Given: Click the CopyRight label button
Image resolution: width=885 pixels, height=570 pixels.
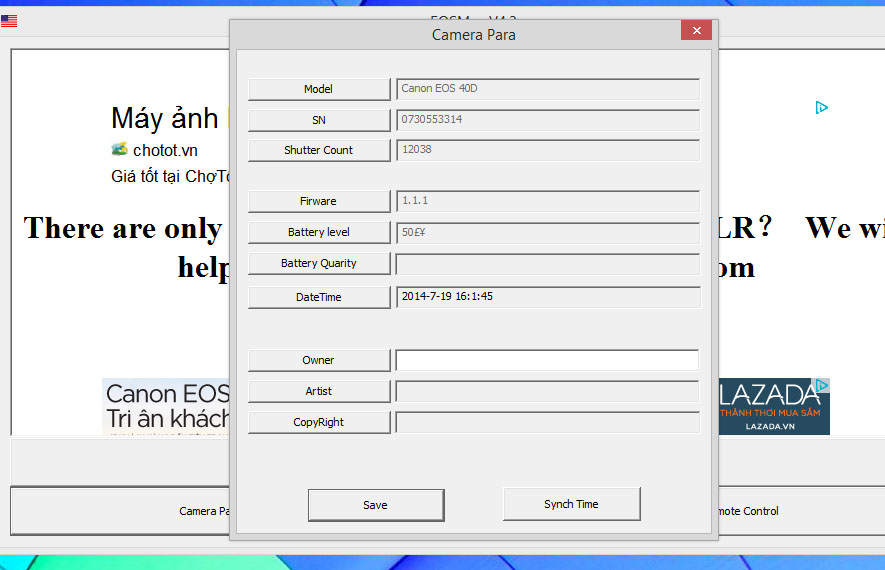Looking at the screenshot, I should [319, 422].
